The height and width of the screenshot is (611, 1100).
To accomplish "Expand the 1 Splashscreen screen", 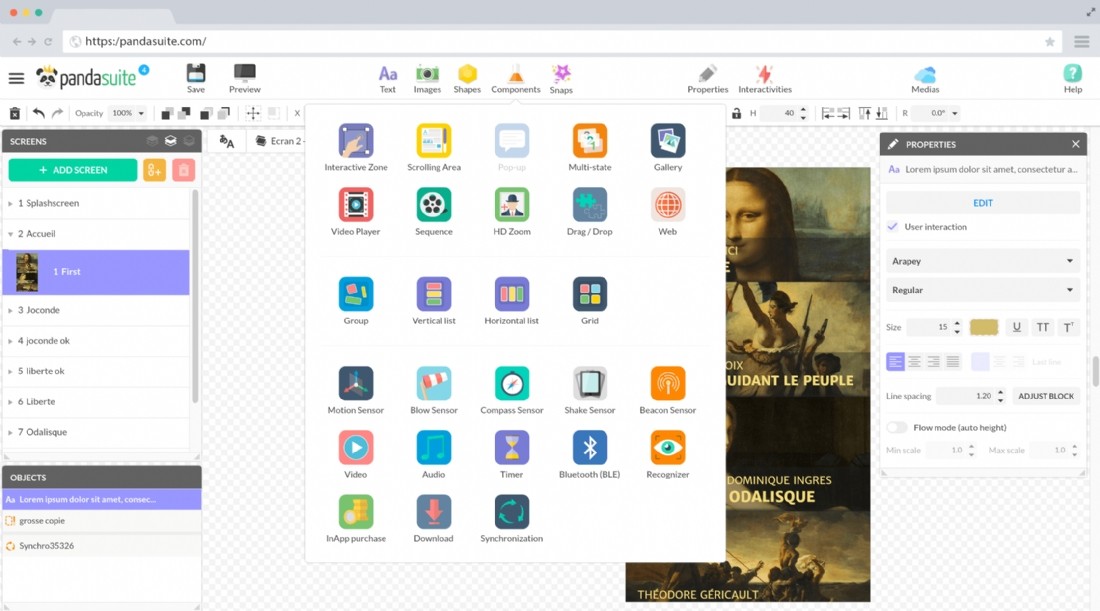I will click(x=11, y=203).
